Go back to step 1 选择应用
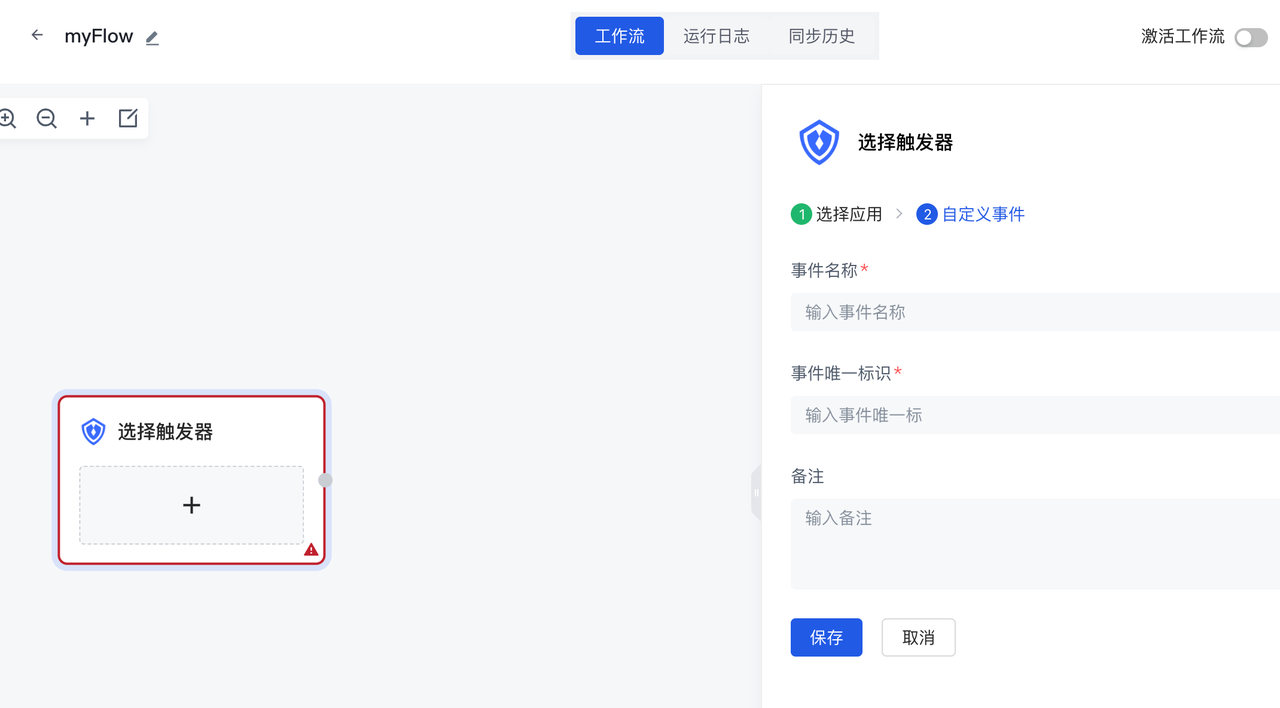 [x=837, y=214]
